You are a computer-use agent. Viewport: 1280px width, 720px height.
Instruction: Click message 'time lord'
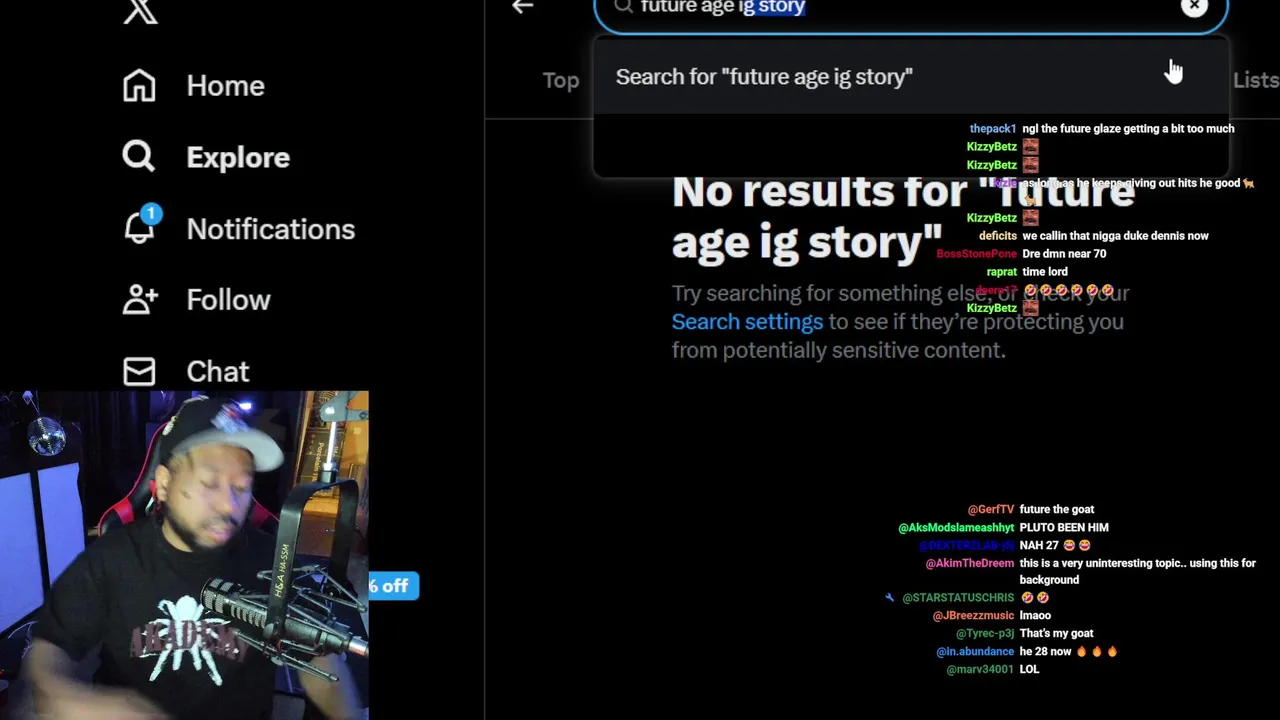coord(1045,272)
